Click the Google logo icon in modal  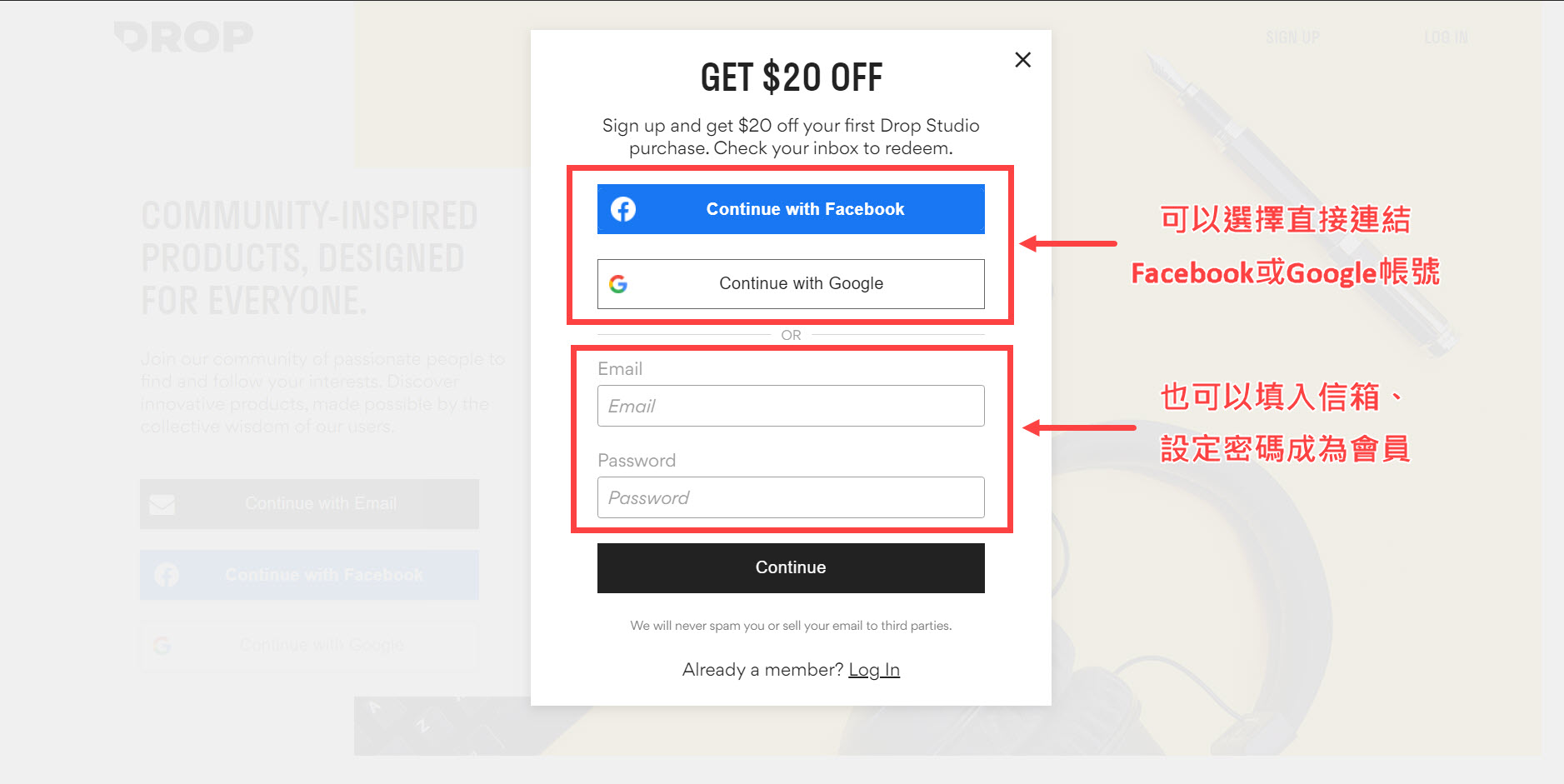click(x=618, y=284)
